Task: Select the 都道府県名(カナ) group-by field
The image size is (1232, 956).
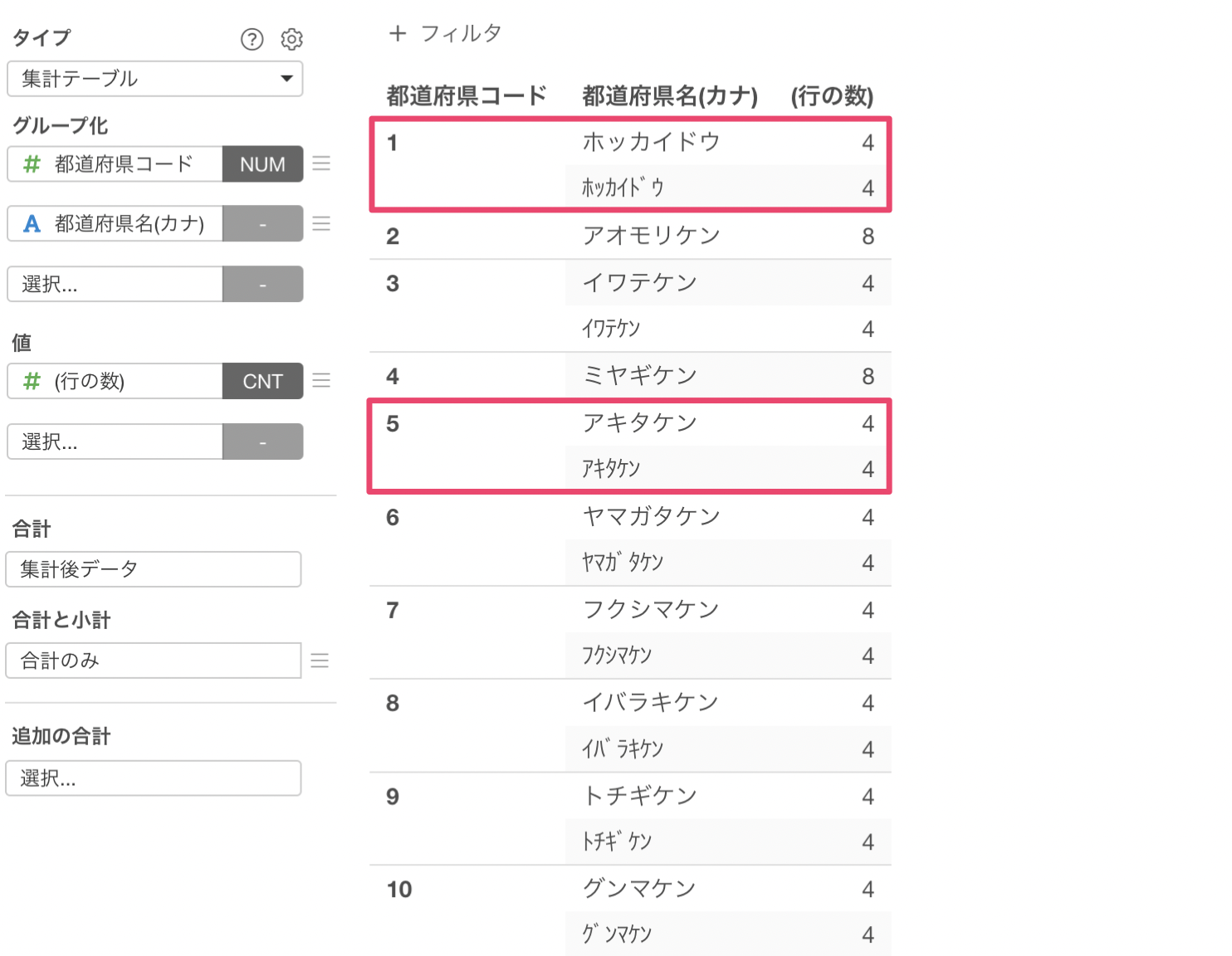Action: coord(115,224)
